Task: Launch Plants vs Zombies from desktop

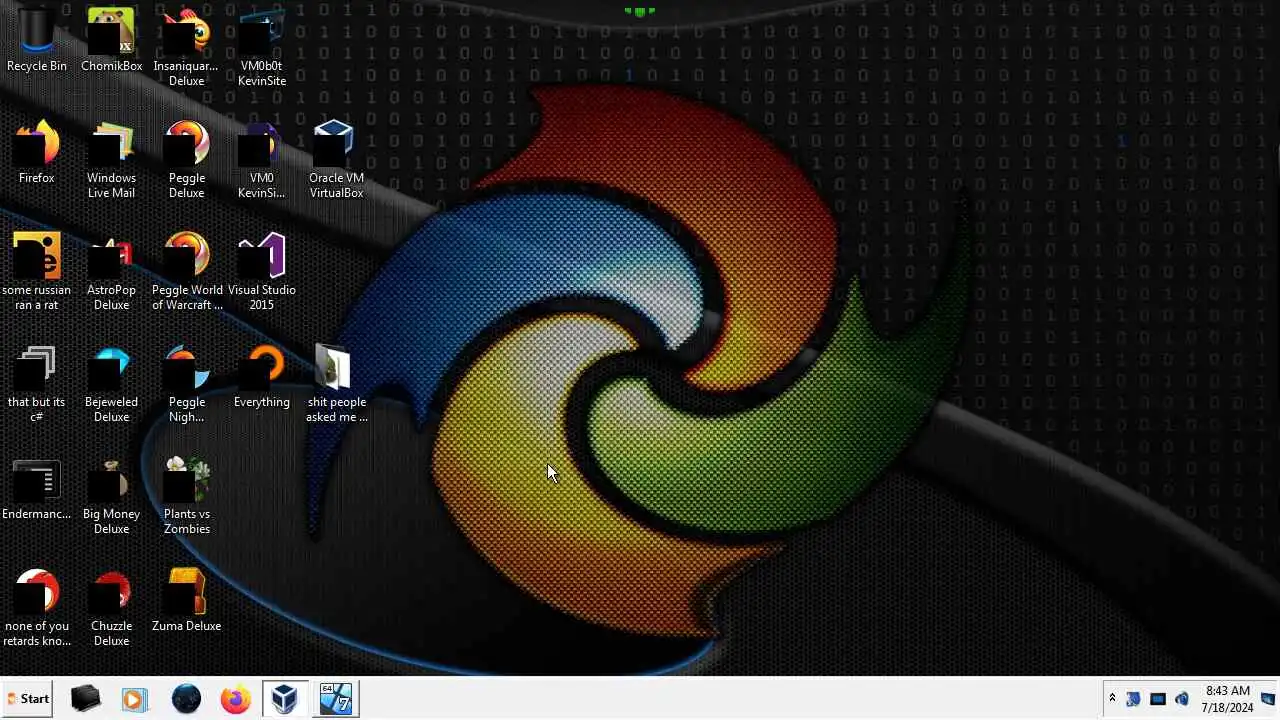Action: point(186,496)
